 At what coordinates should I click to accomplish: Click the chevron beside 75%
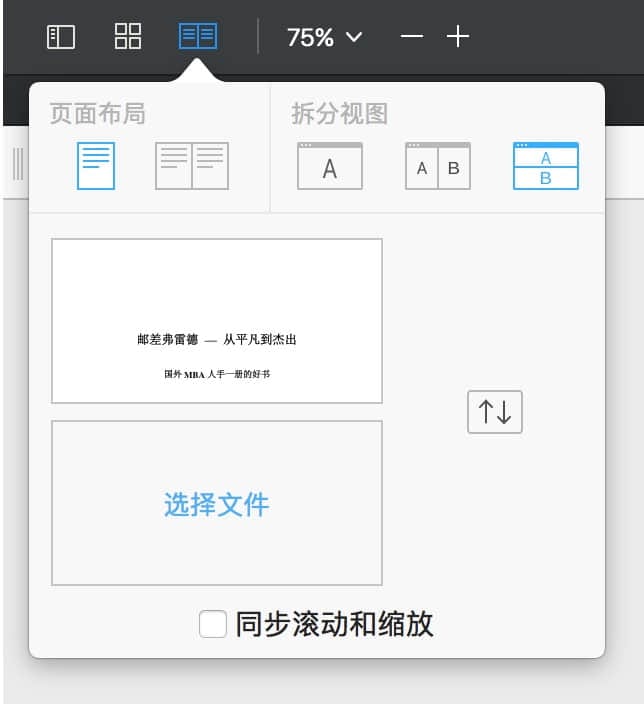pyautogui.click(x=353, y=37)
